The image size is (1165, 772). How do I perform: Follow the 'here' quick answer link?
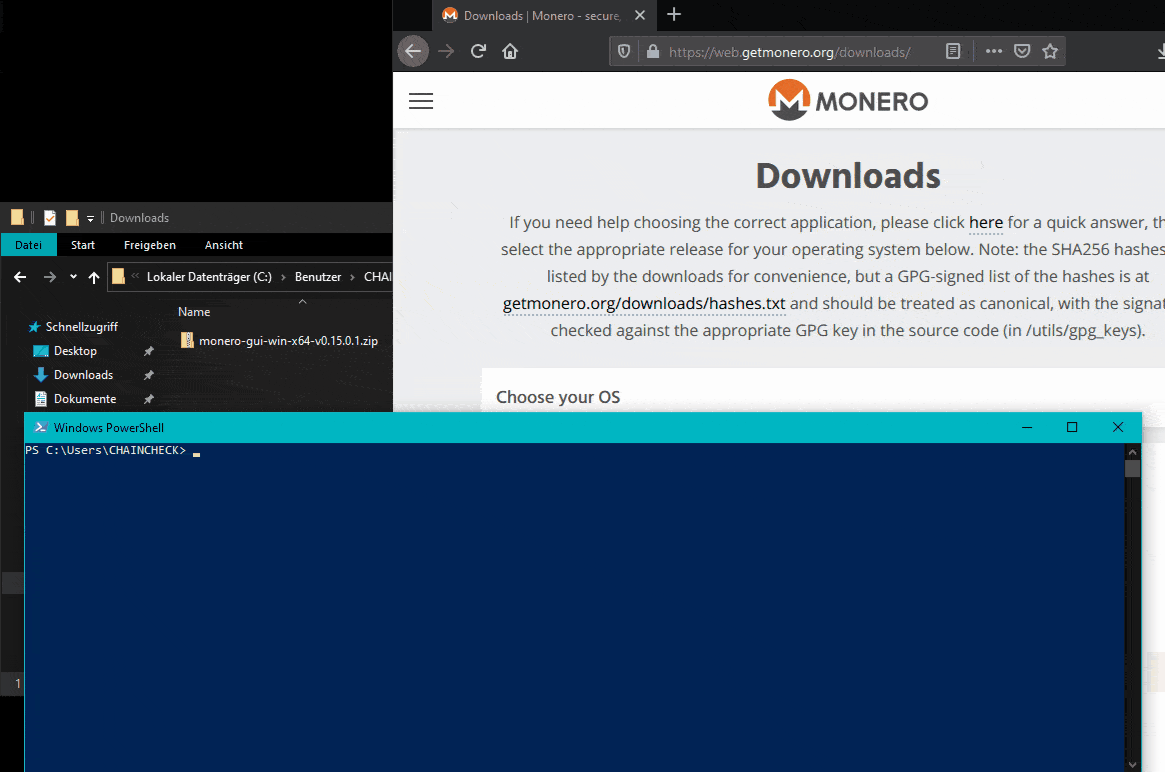[986, 222]
